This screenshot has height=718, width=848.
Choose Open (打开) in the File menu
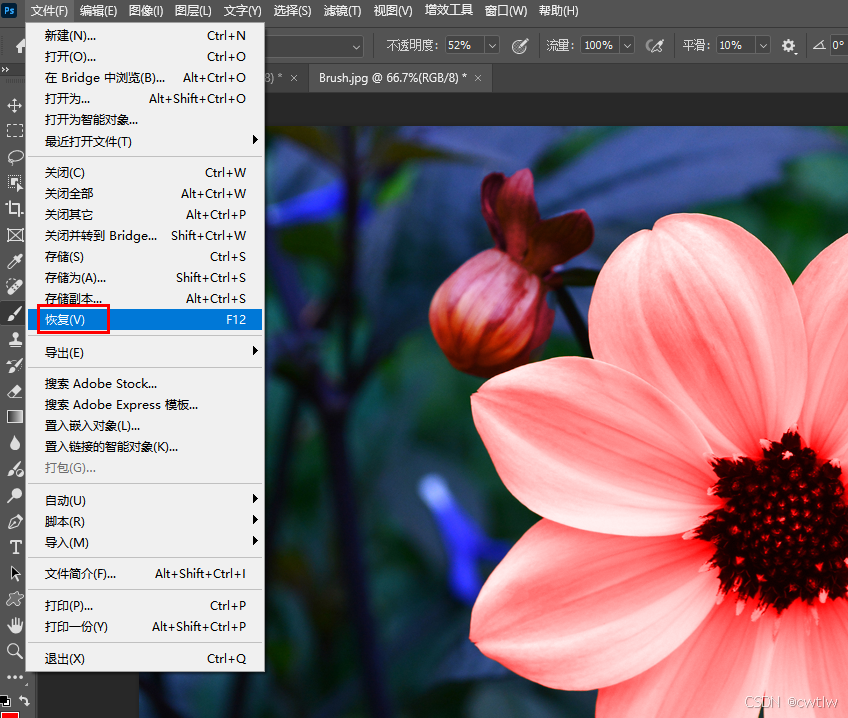pyautogui.click(x=145, y=57)
